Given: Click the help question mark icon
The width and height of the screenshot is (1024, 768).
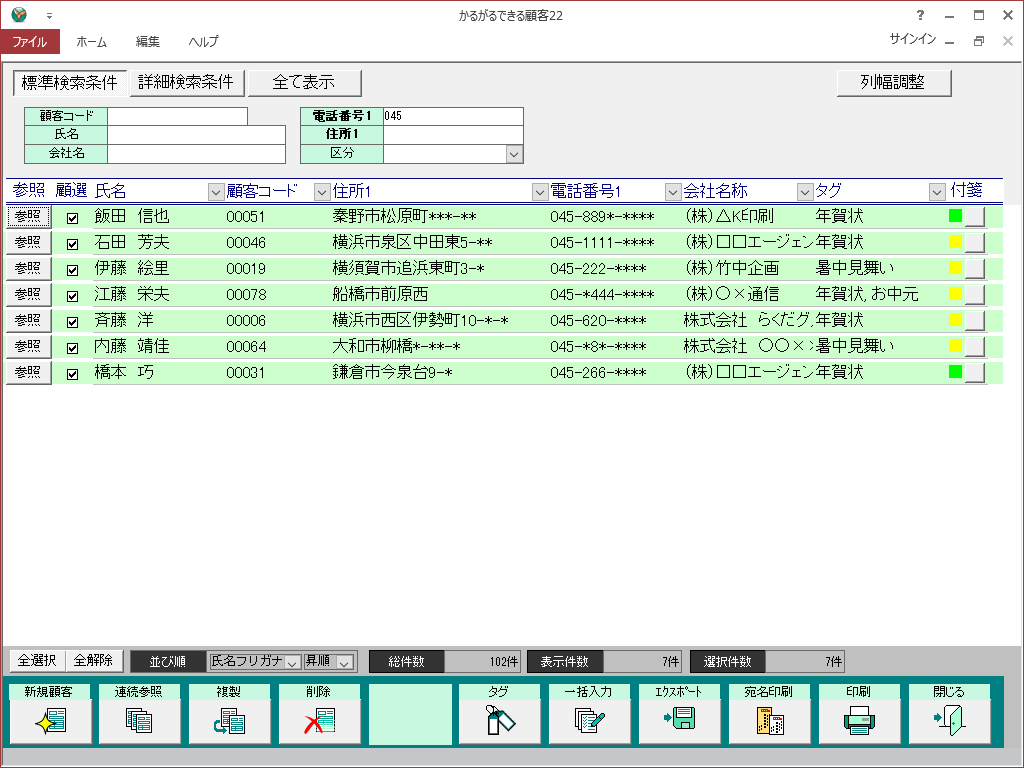Looking at the screenshot, I should point(920,15).
